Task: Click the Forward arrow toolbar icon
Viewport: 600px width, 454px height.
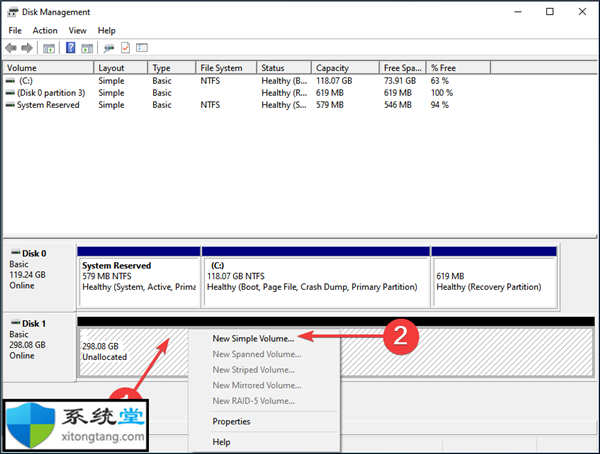Action: (x=27, y=48)
